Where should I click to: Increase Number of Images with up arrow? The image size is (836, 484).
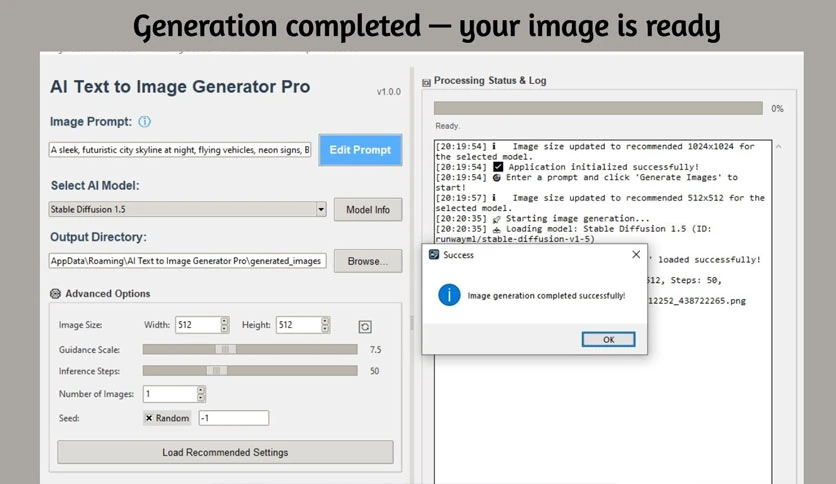[200, 390]
